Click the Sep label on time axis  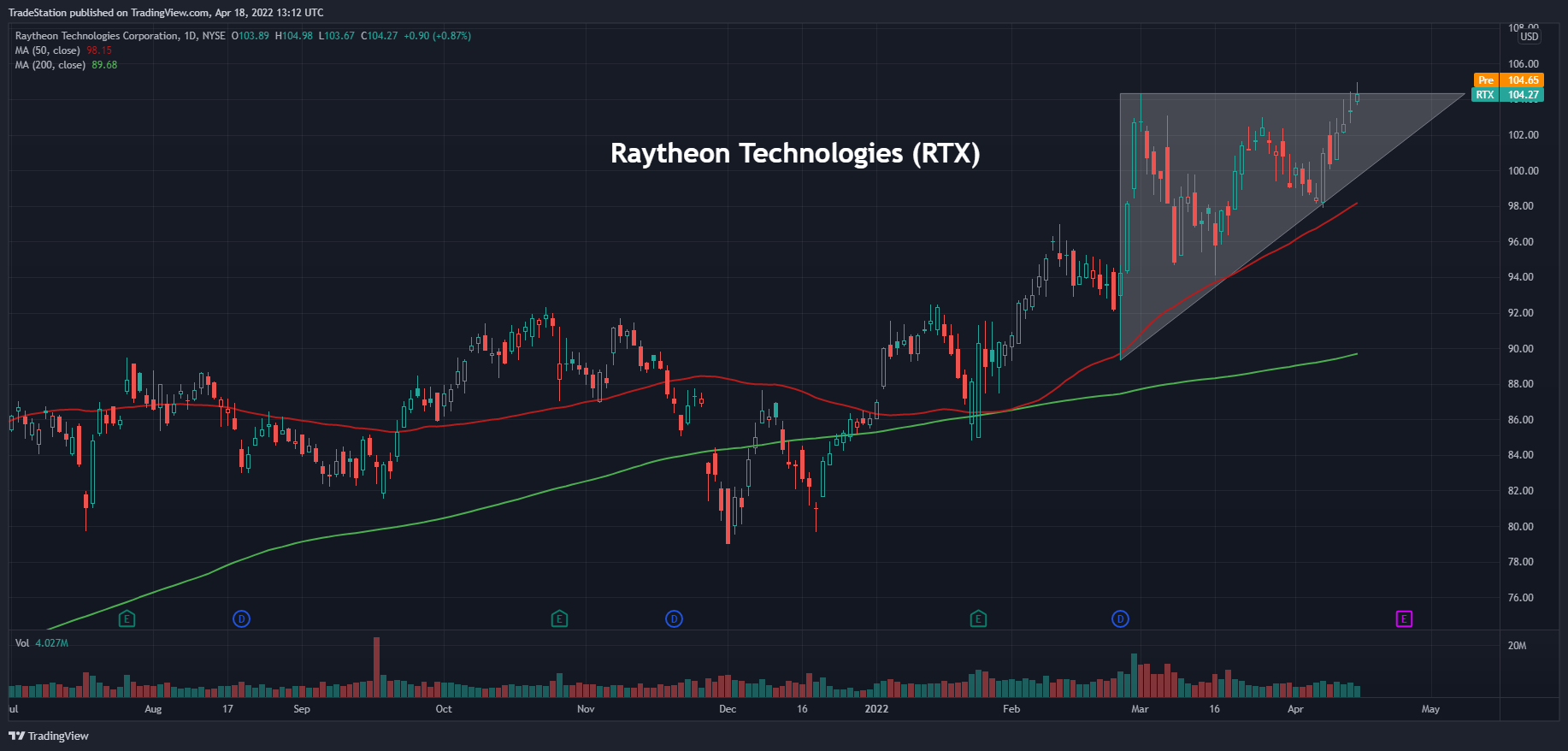click(x=302, y=709)
